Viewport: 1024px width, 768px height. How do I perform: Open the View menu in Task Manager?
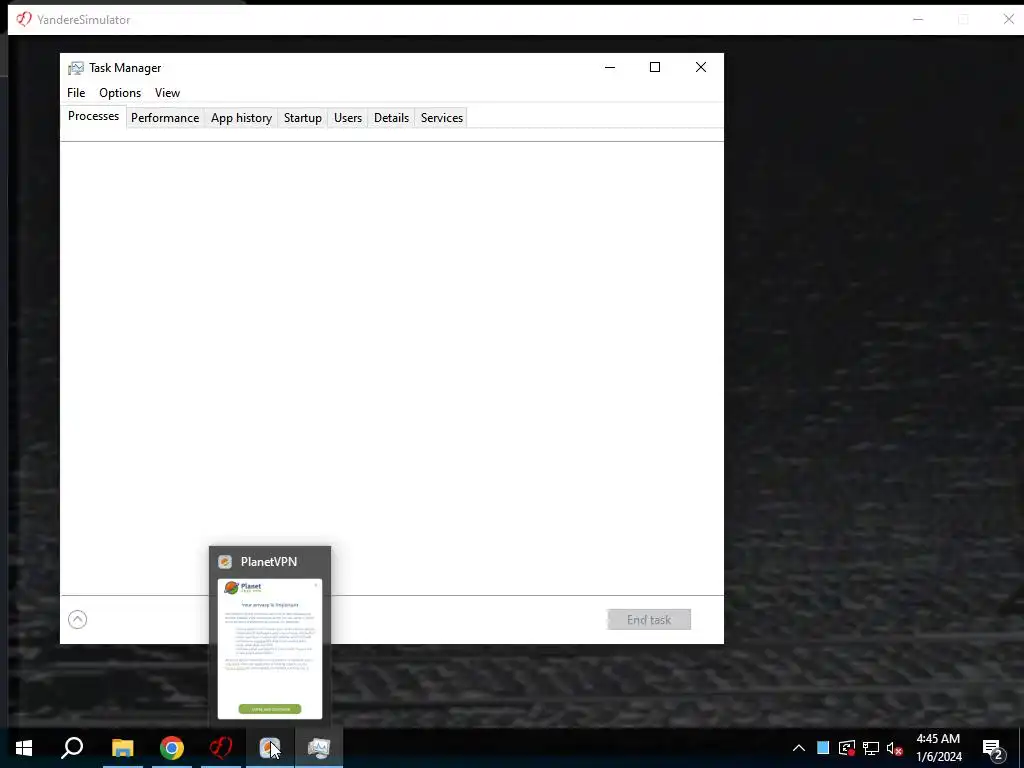click(167, 93)
